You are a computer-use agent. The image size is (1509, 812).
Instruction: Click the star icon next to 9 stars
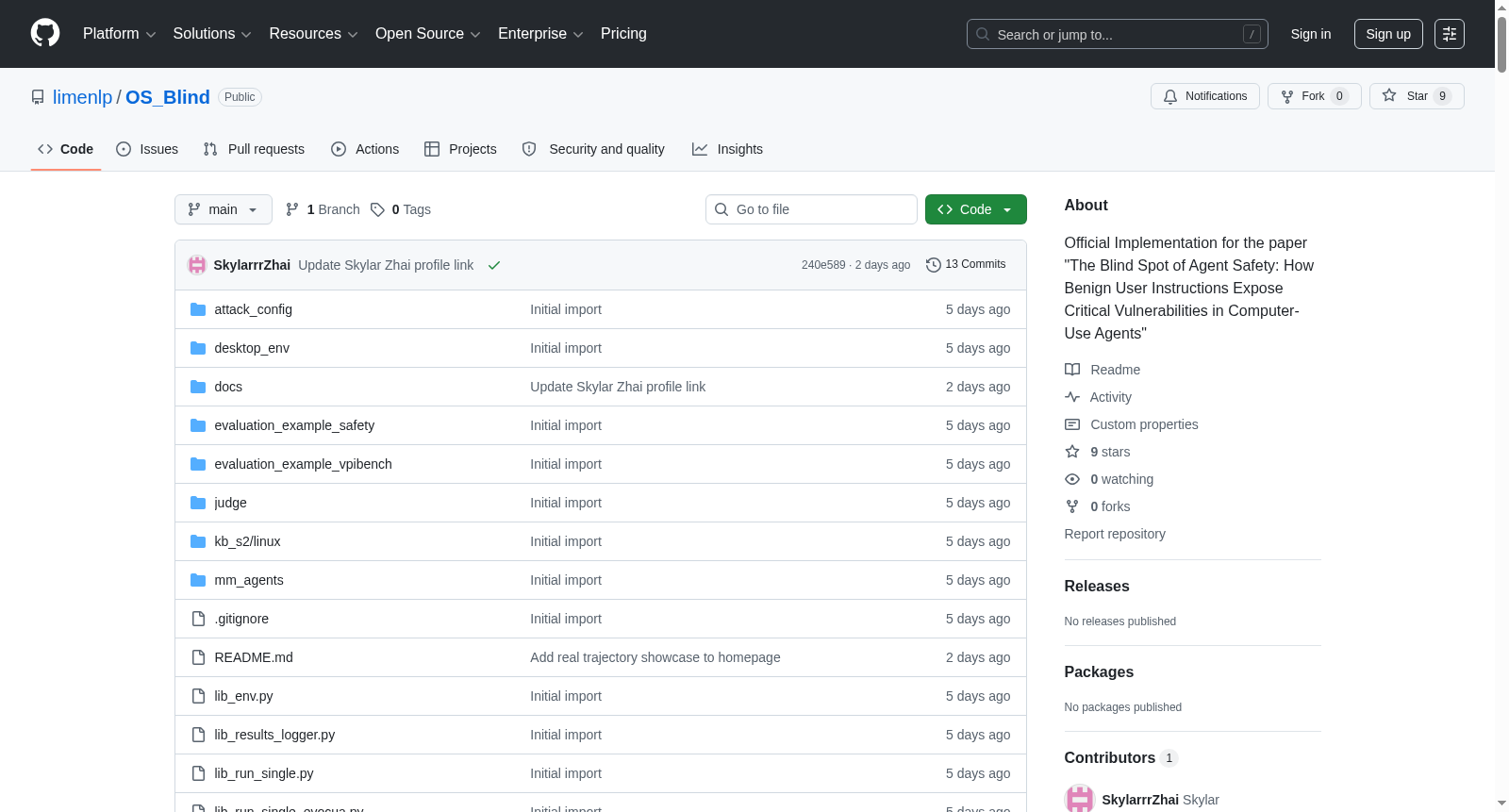[1072, 452]
